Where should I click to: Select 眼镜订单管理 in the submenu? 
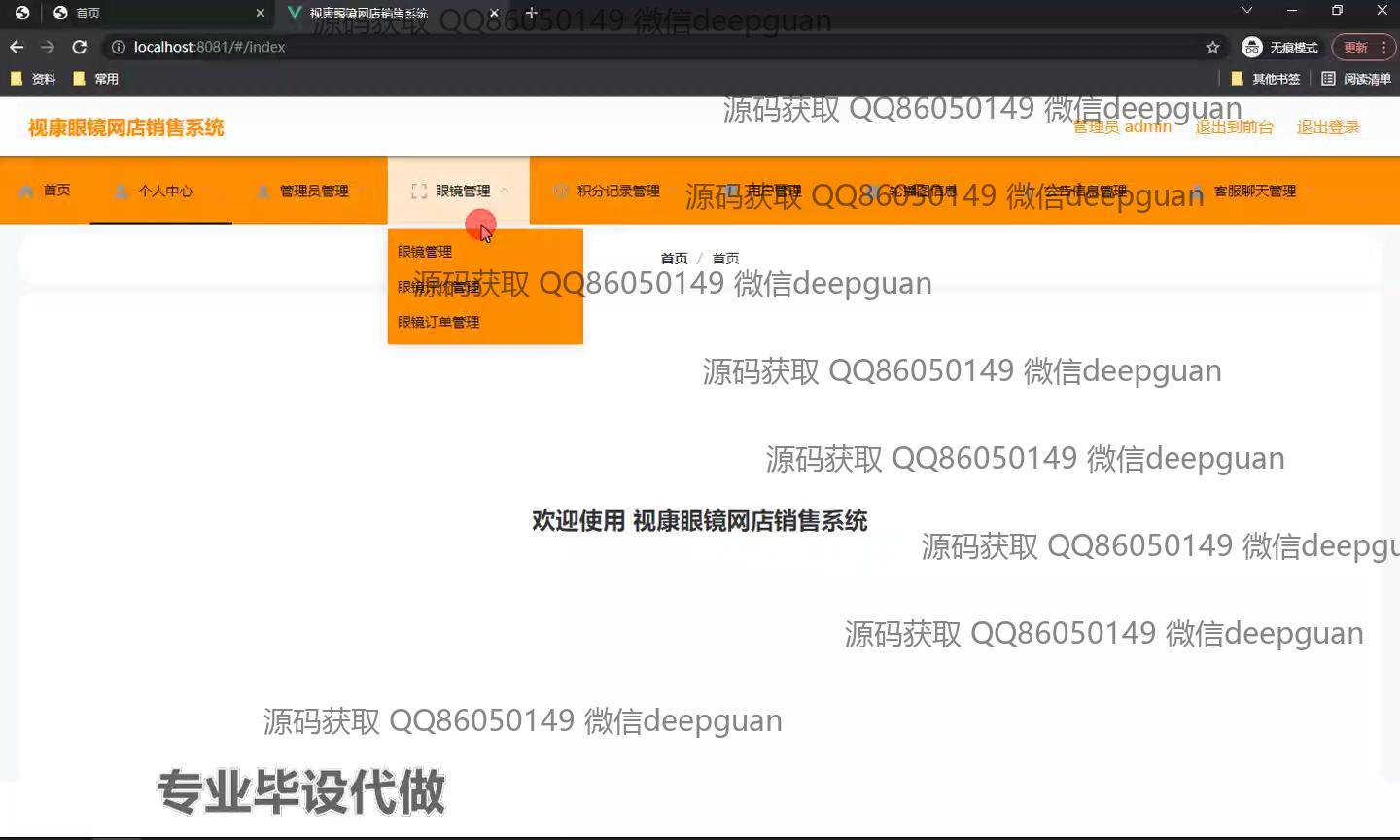point(438,322)
